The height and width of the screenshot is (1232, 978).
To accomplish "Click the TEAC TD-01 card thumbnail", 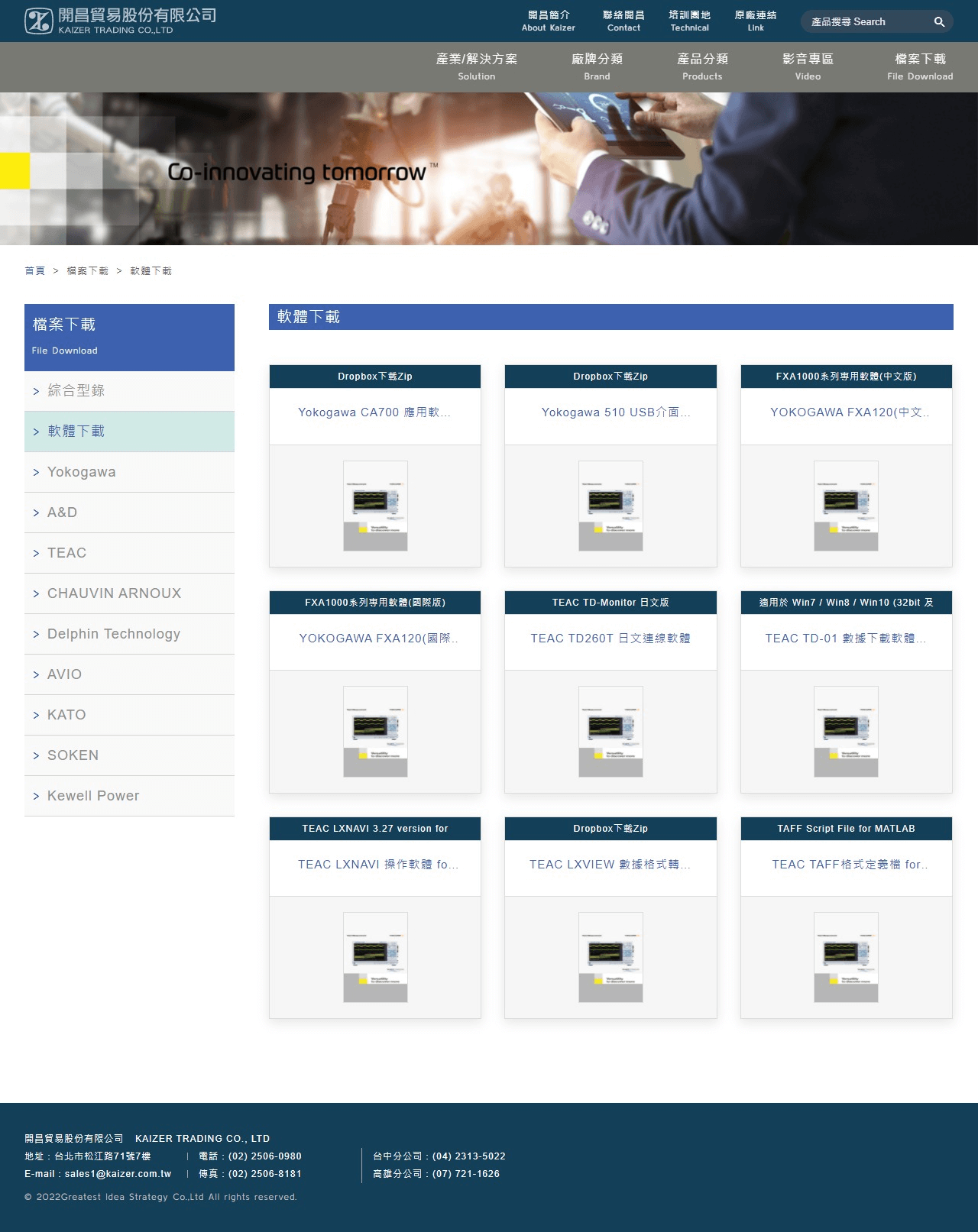I will 846,732.
